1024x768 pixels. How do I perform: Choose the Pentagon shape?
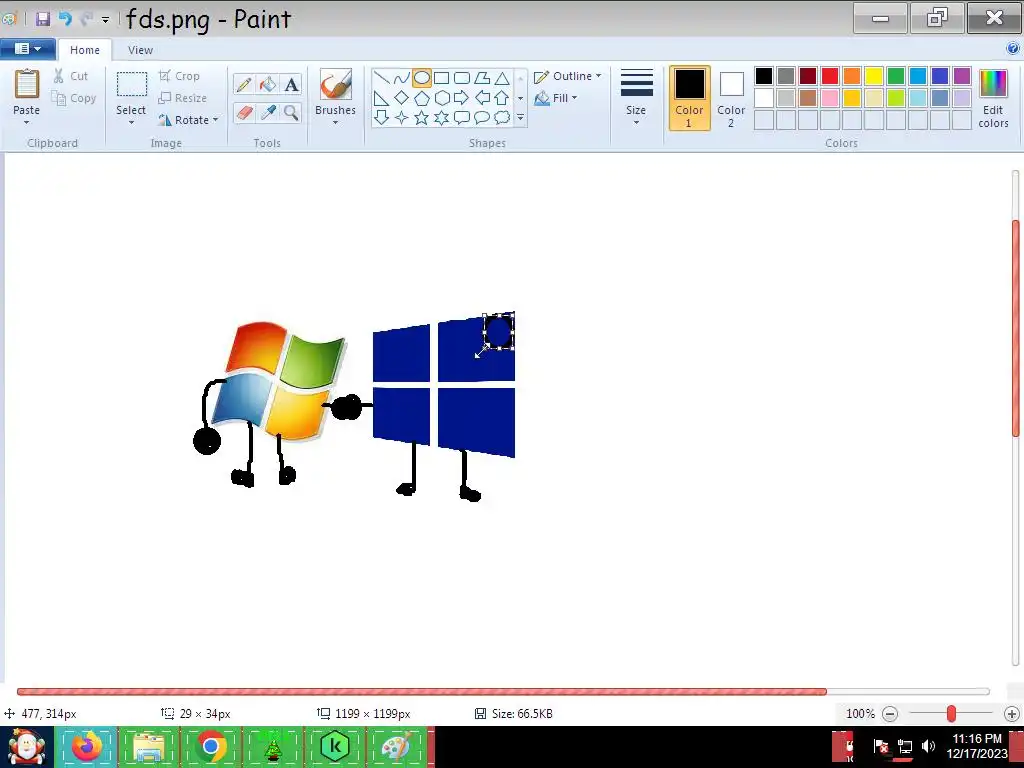(x=422, y=98)
